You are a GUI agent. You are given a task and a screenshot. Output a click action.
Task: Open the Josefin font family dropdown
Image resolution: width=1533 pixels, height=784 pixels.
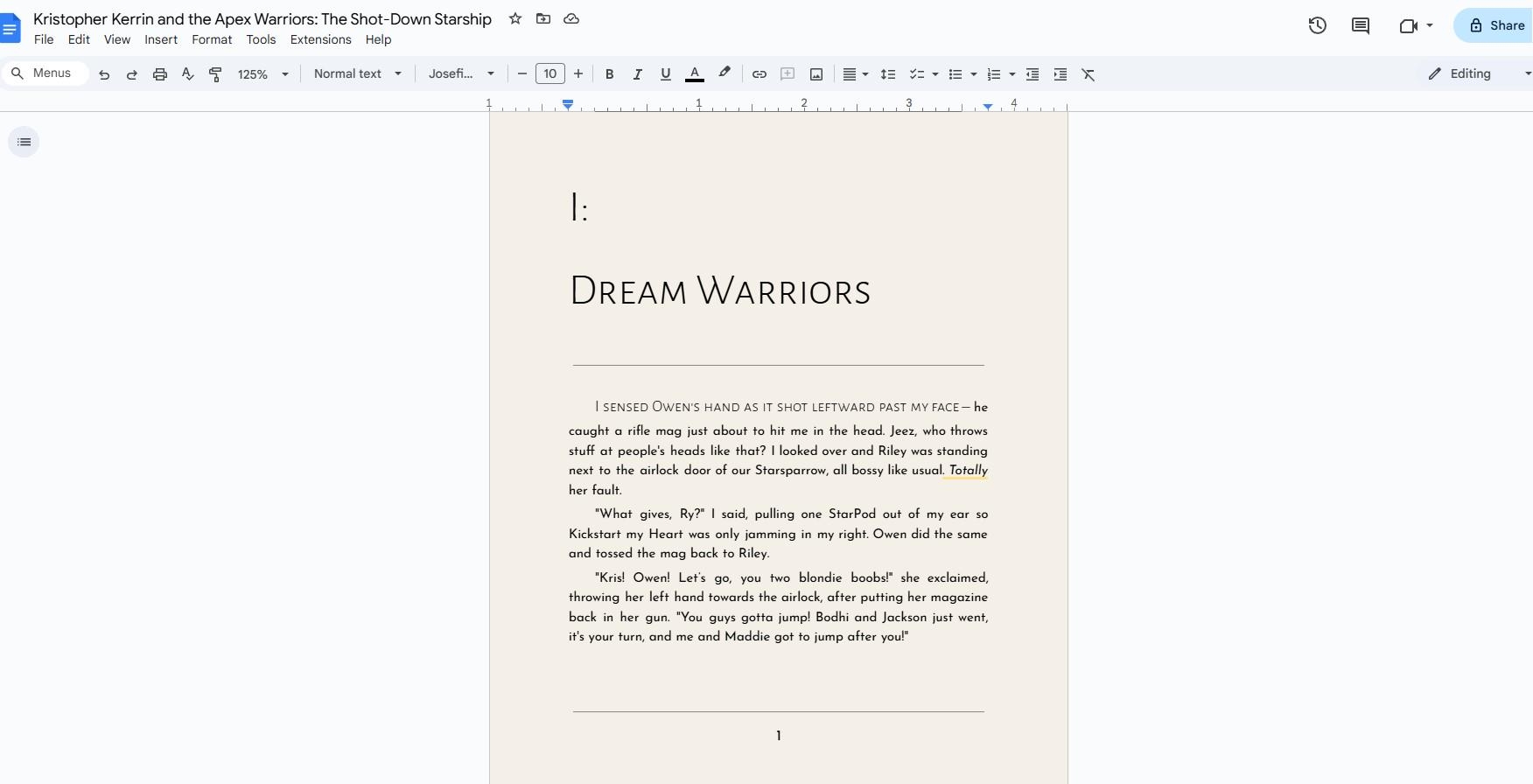pos(461,74)
